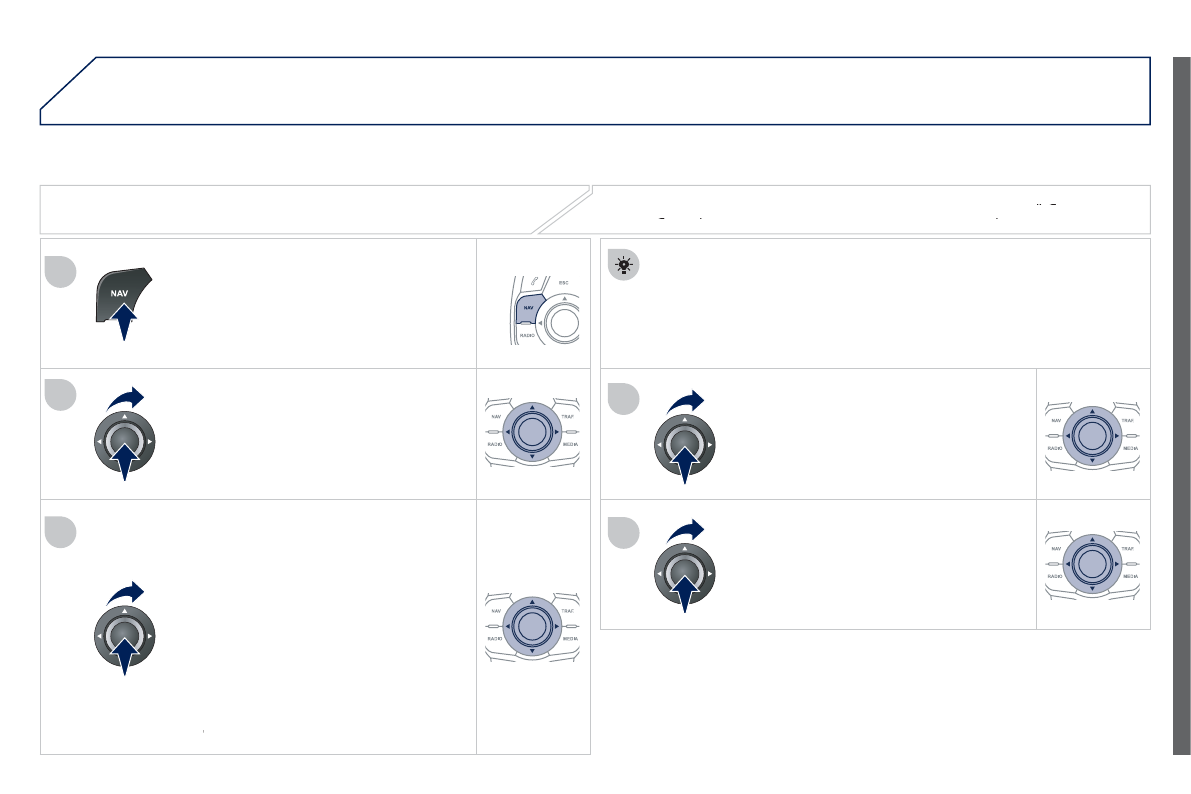This screenshot has width=1191, height=794.
Task: Click the rotary dial icon below the NAV button
Action: point(124,441)
